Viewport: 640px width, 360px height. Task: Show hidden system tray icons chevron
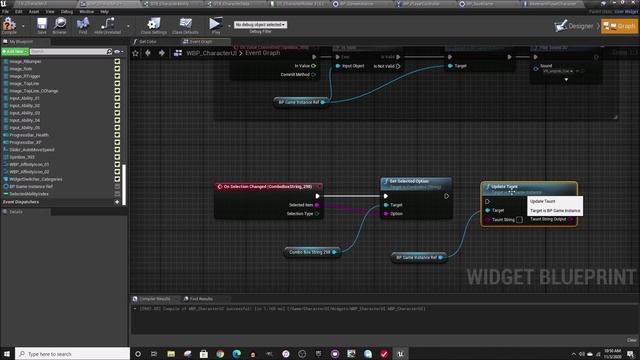coord(573,354)
